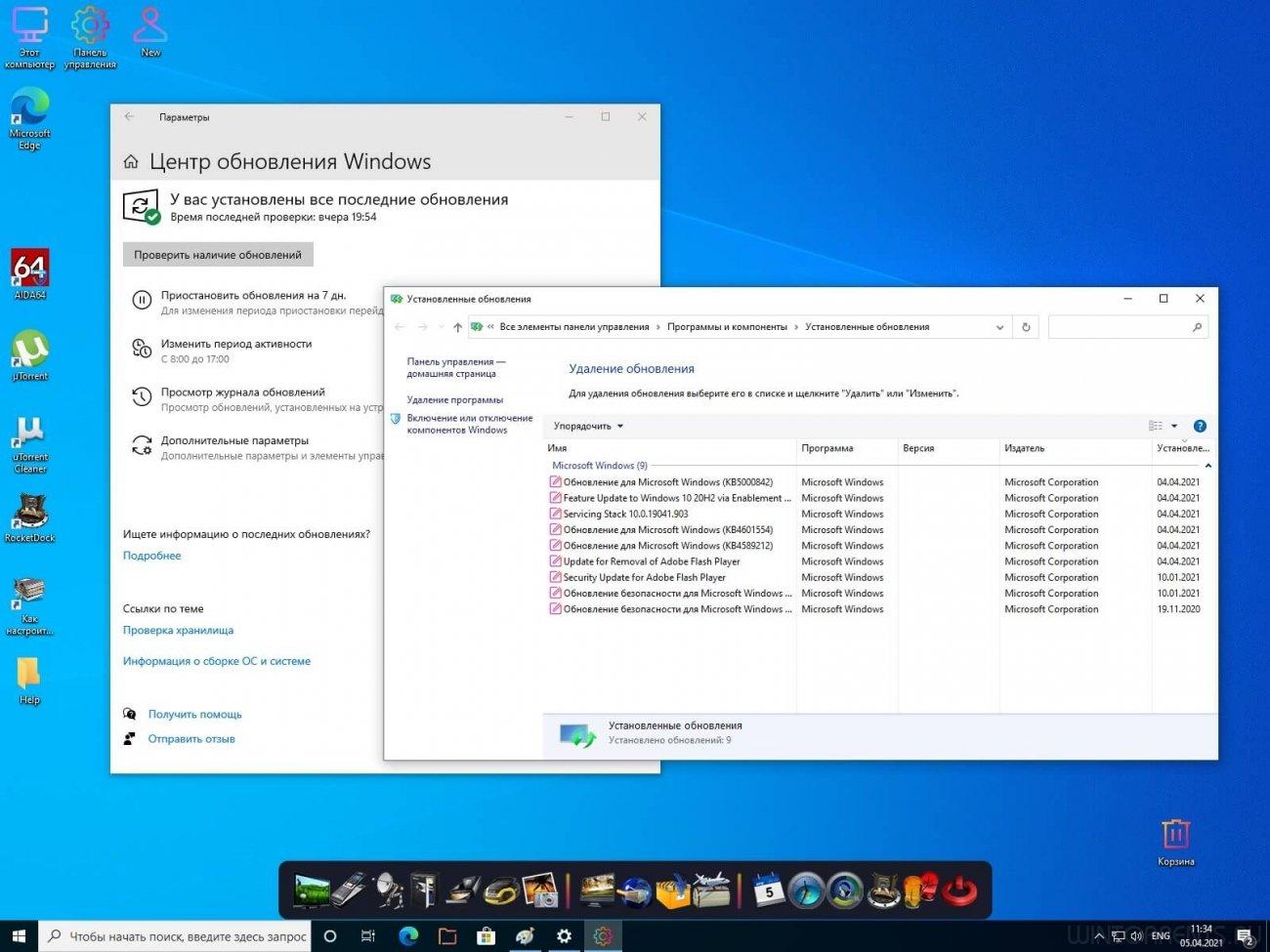
Task: Select update KB5000842 row
Action: (878, 482)
